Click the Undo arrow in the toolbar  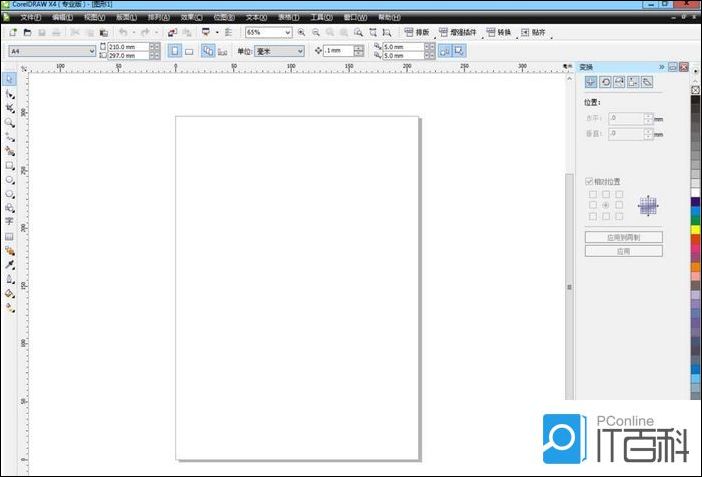pos(121,33)
